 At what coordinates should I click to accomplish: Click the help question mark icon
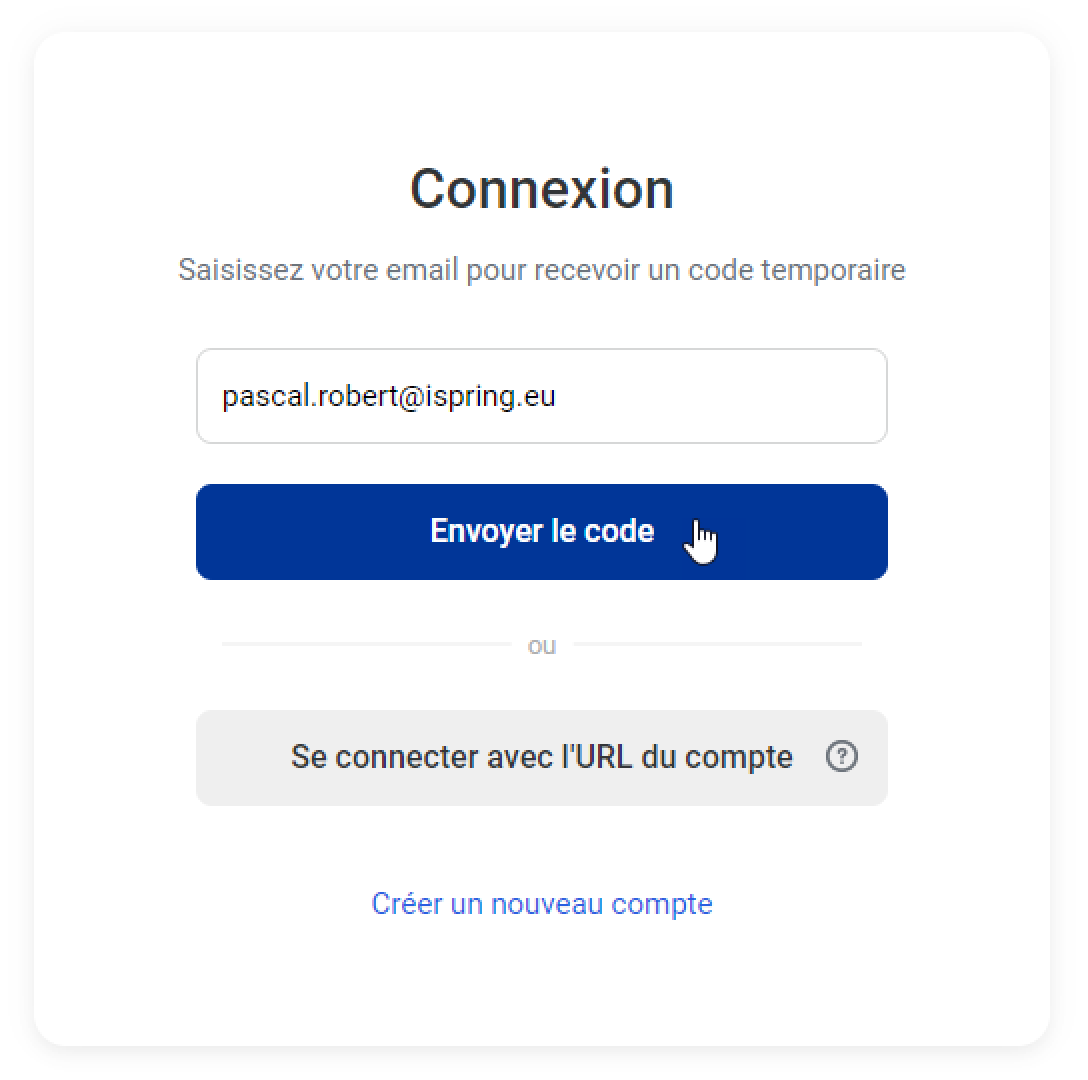(x=841, y=757)
